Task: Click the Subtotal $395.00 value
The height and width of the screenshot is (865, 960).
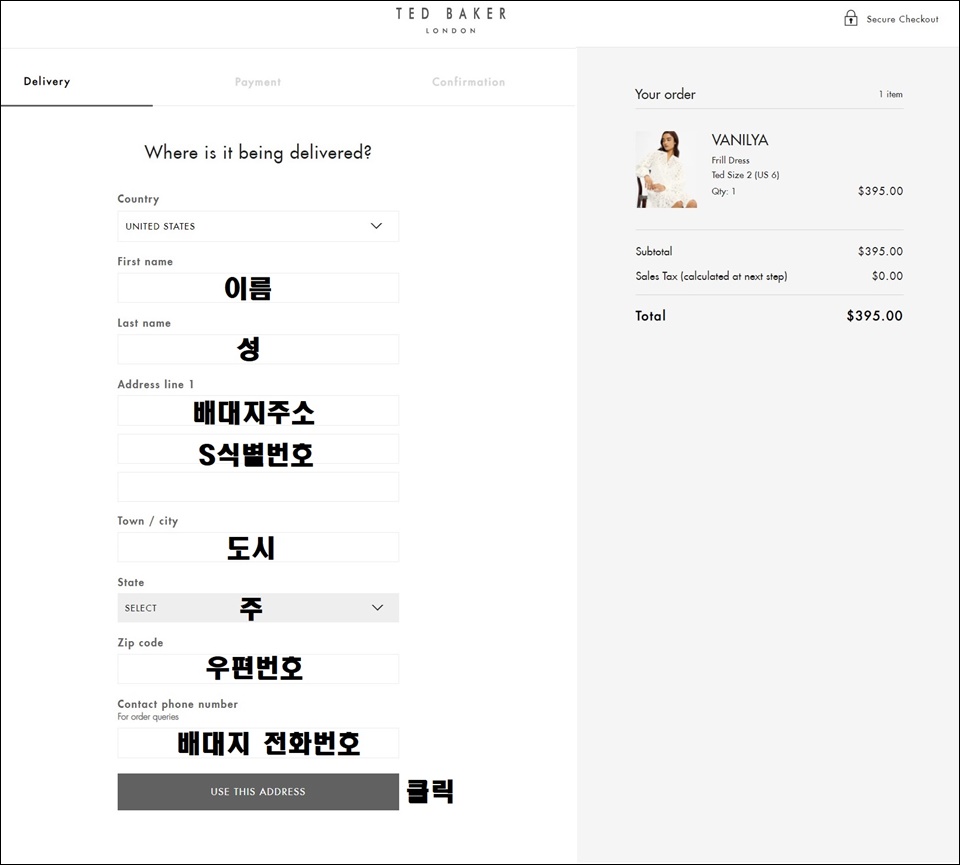Action: pos(880,251)
